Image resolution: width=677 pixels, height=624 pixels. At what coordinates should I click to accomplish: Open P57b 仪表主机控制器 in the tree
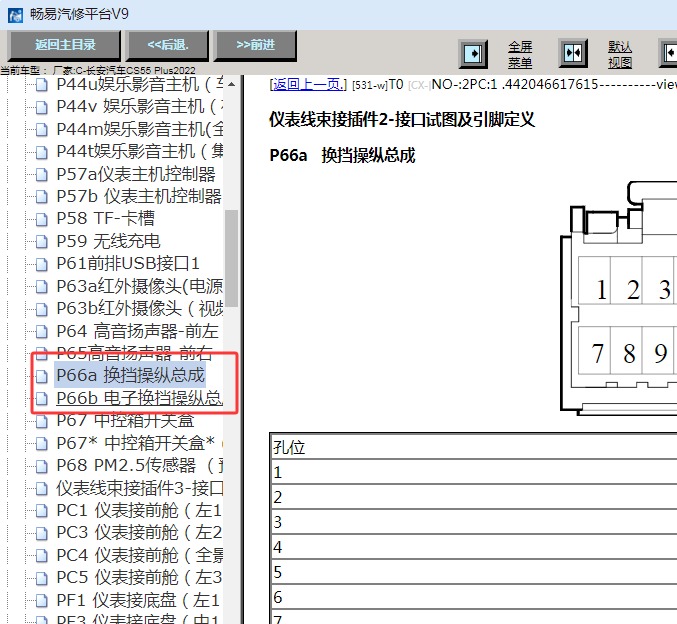click(x=139, y=196)
